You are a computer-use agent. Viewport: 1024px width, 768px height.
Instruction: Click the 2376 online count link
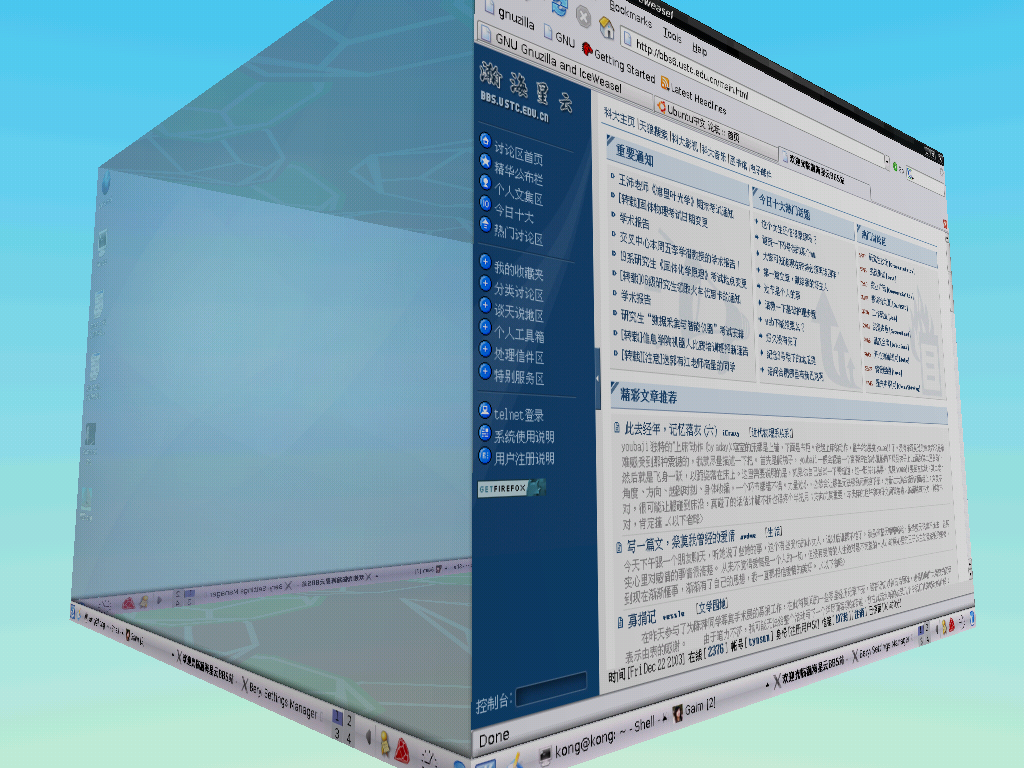tap(716, 650)
